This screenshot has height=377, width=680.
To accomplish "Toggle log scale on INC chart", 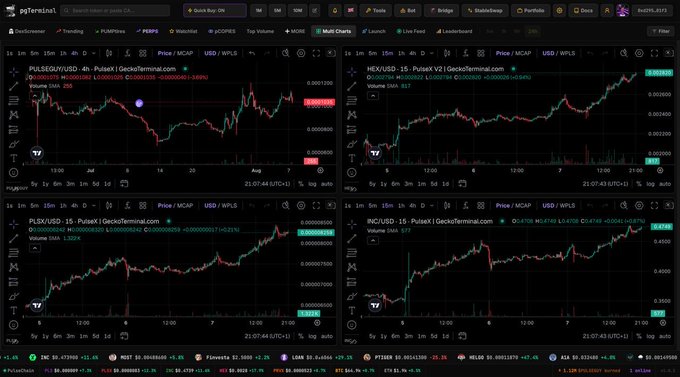I will (650, 336).
